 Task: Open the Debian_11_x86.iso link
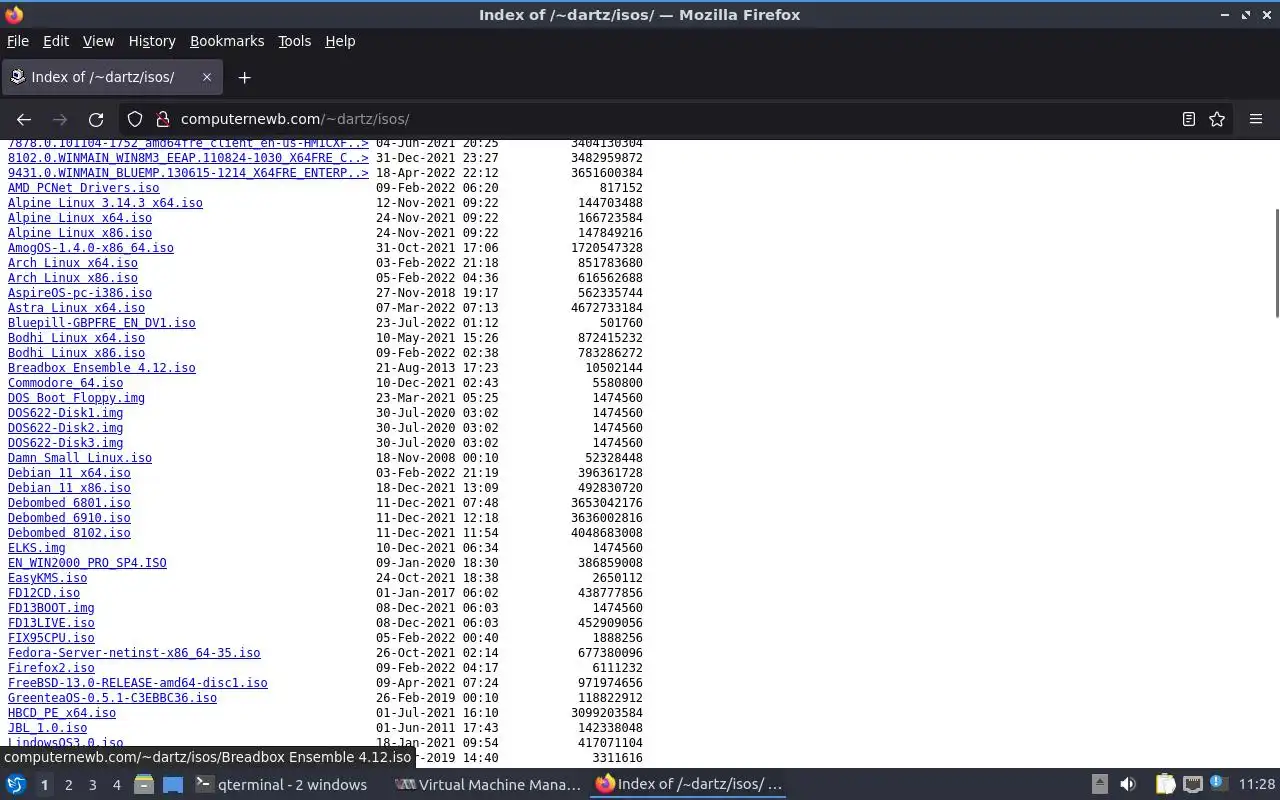click(x=69, y=488)
